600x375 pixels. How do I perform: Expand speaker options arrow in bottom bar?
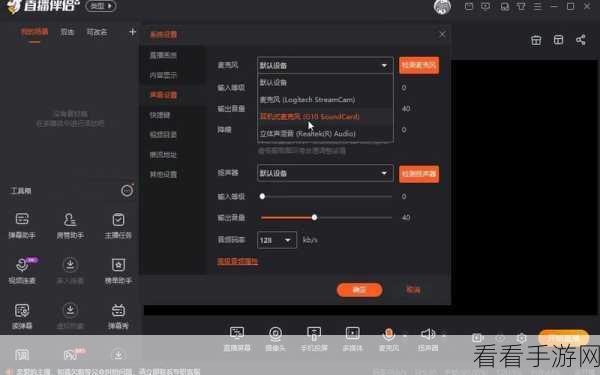pos(444,336)
